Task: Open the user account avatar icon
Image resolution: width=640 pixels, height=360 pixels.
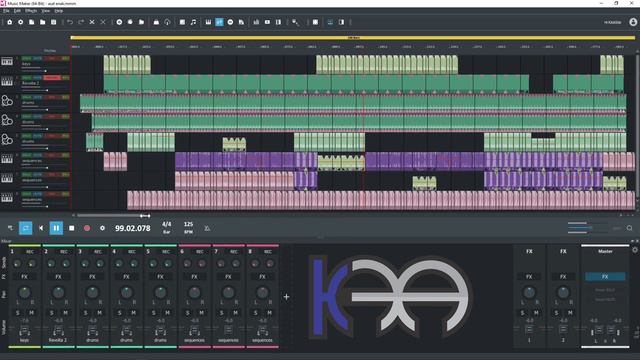Action: tap(633, 22)
